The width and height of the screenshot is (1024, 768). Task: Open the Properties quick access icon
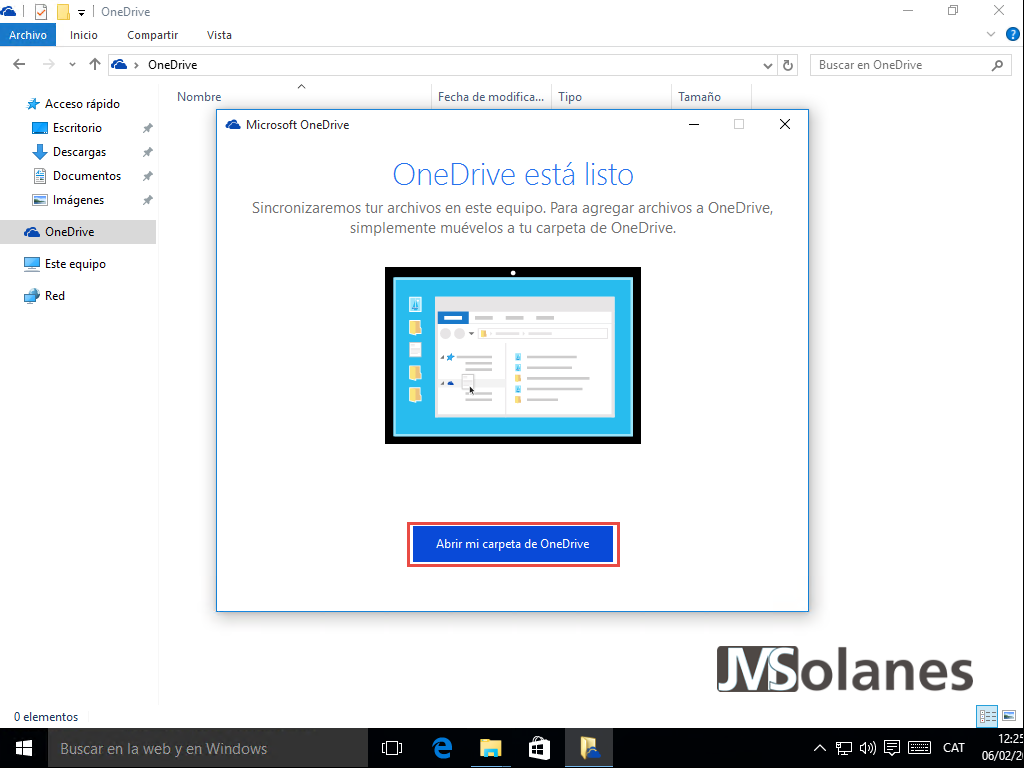click(x=41, y=11)
